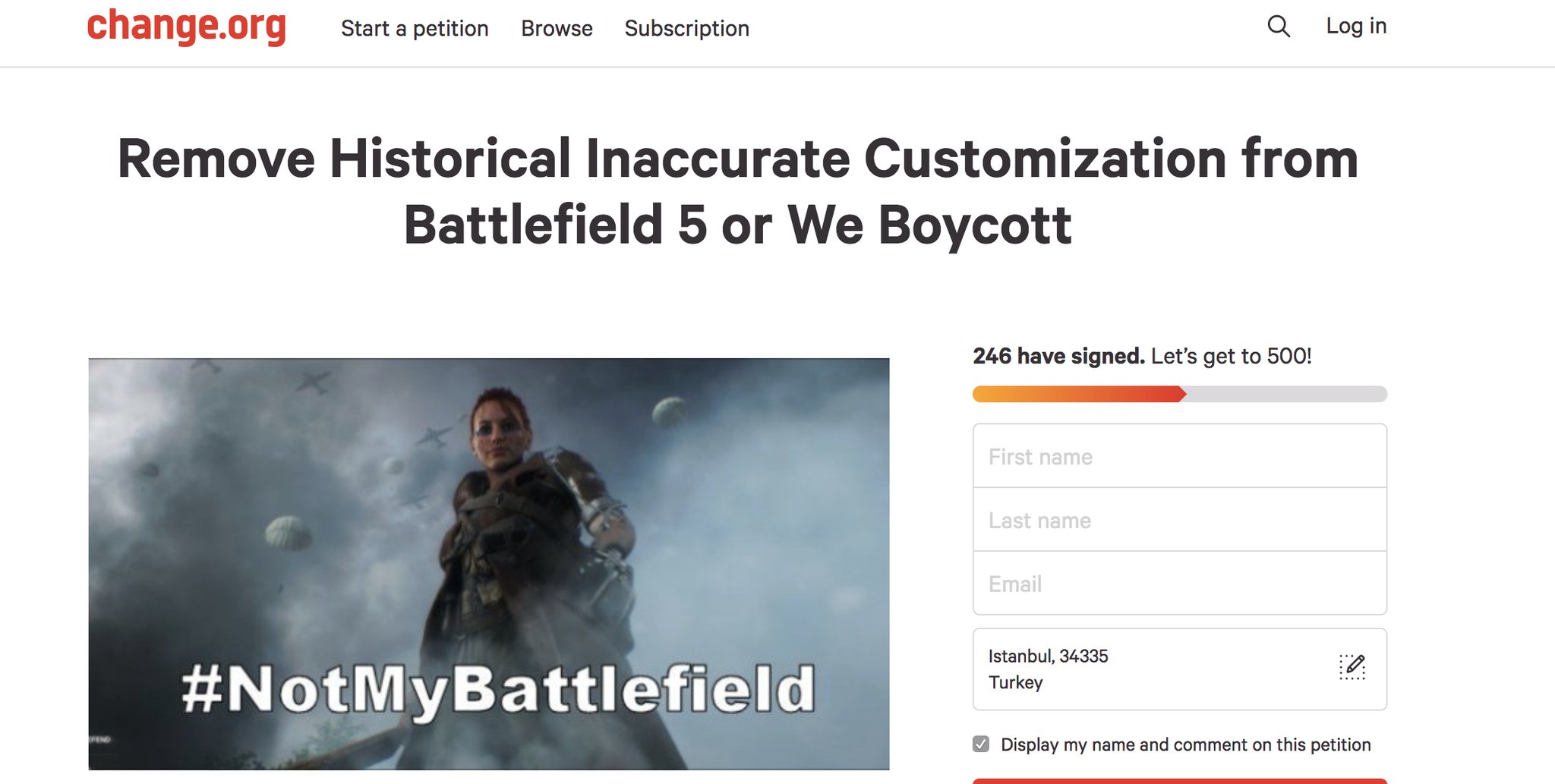Focus the Last name field
Screen dimensions: 1555x784
pyautogui.click(x=1179, y=521)
